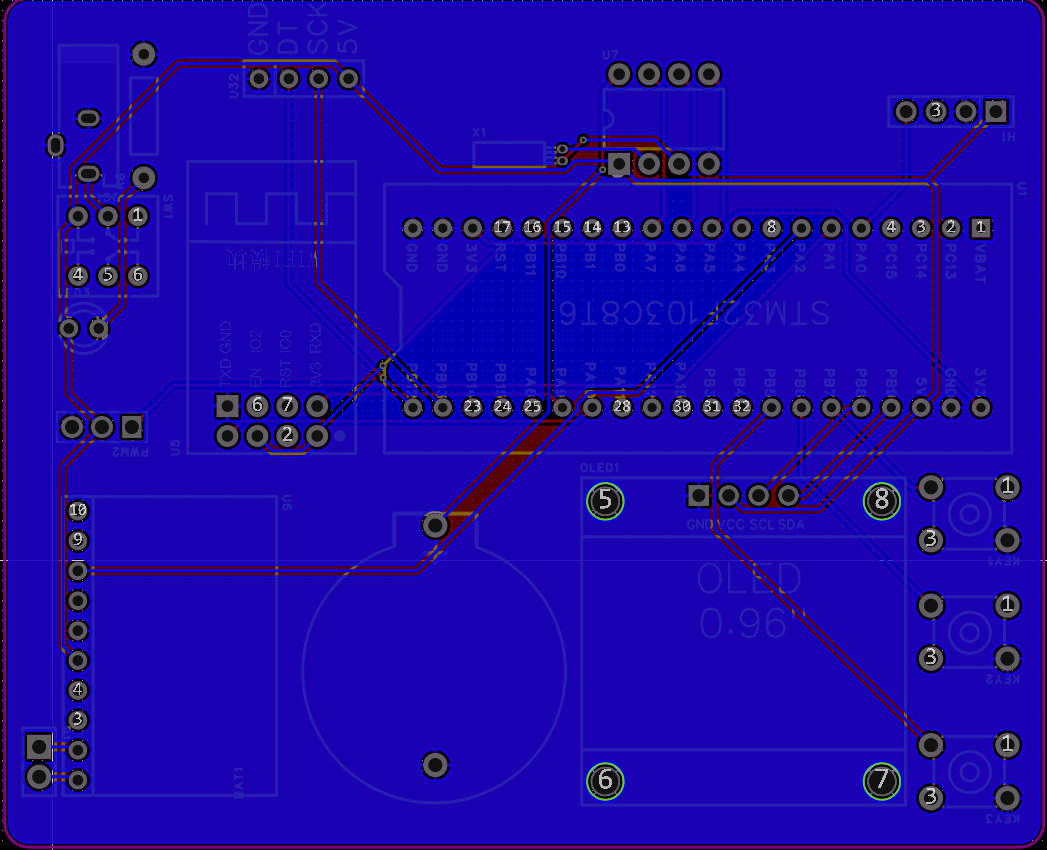Click STM32 bottom-row pad 32
This screenshot has height=850, width=1047.
[741, 407]
